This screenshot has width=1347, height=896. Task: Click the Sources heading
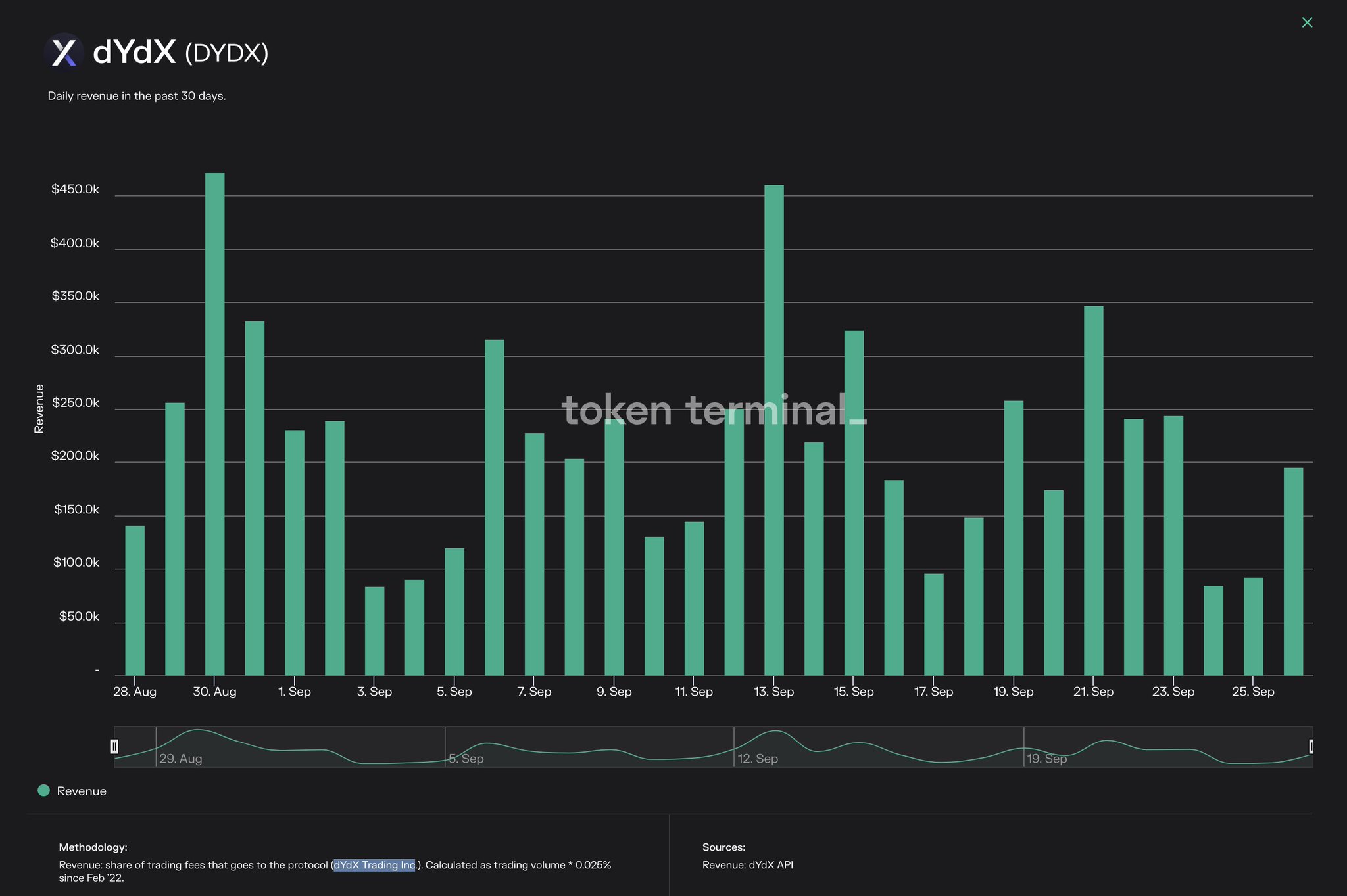click(x=723, y=847)
